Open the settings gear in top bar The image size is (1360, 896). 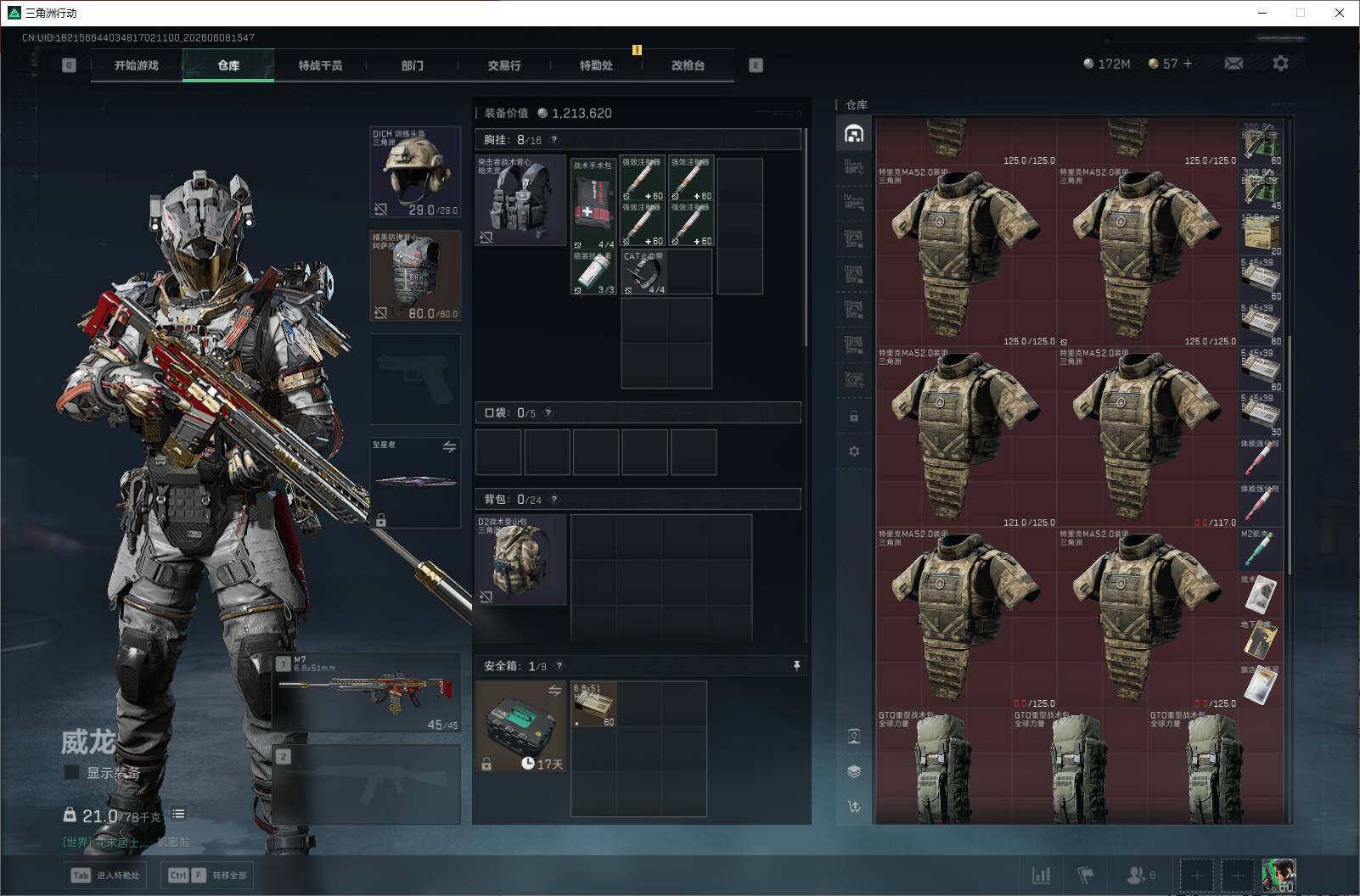coord(1280,64)
